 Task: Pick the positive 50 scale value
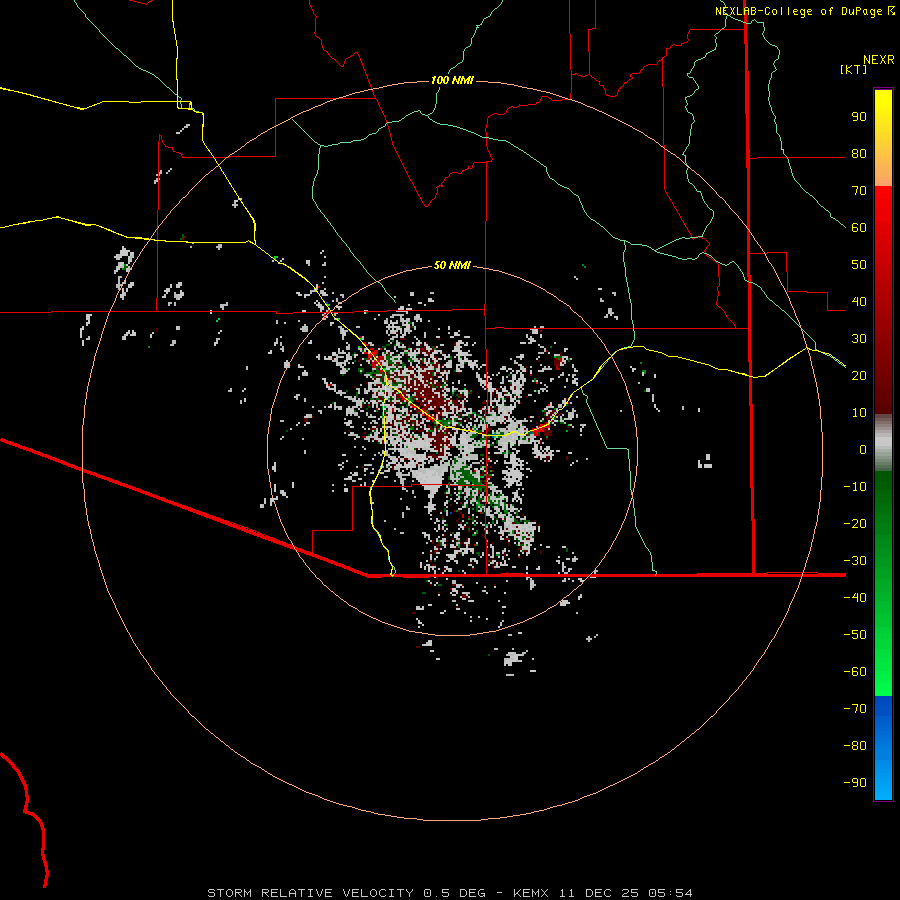[859, 265]
